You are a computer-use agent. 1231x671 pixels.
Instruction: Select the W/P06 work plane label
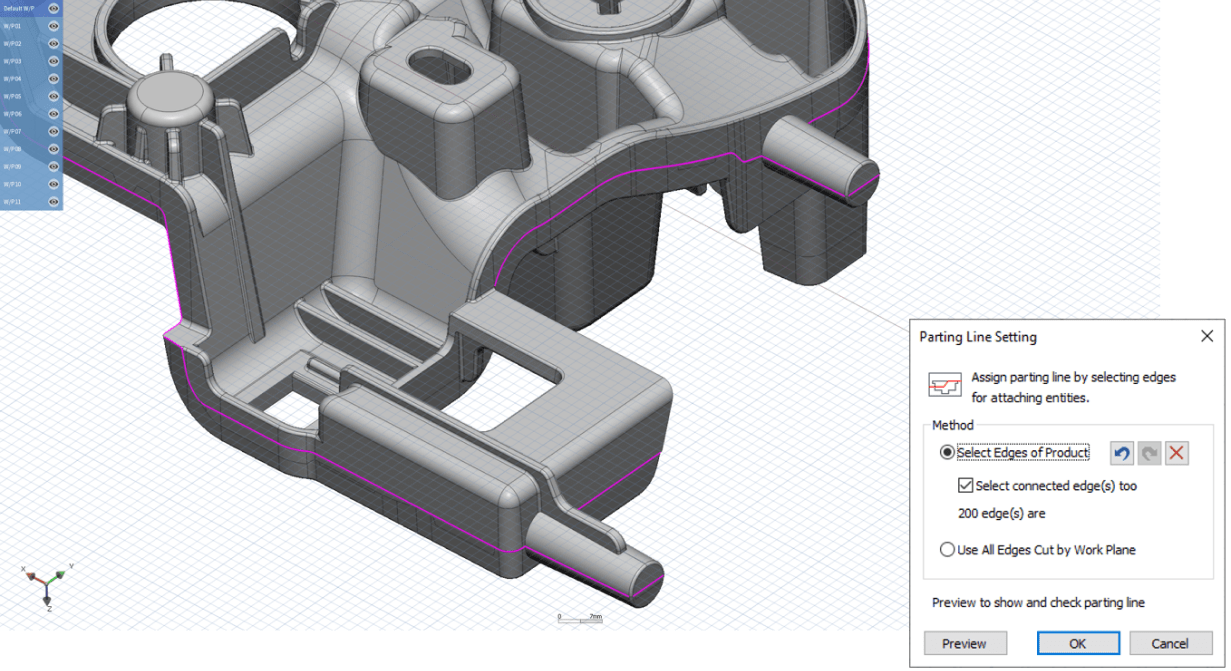[12, 113]
